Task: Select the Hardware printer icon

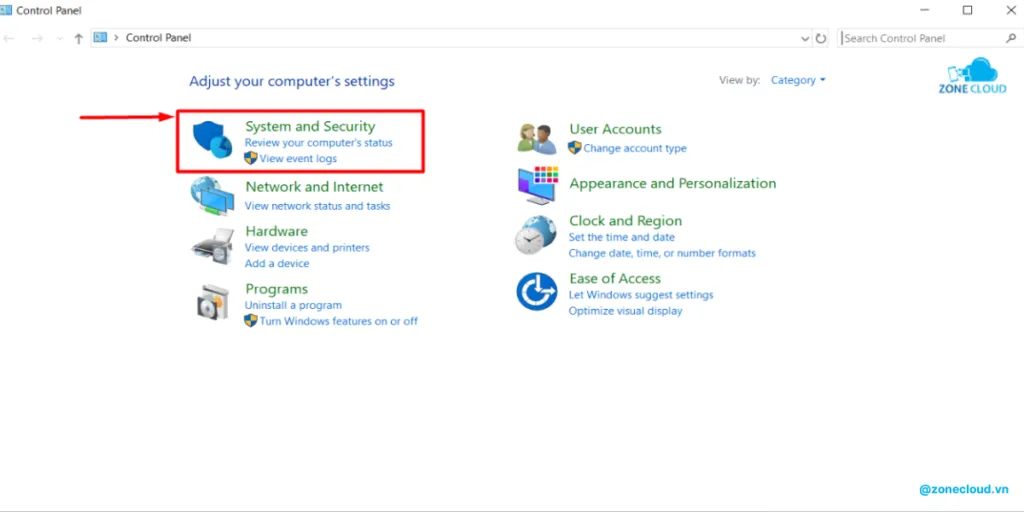Action: tap(213, 247)
